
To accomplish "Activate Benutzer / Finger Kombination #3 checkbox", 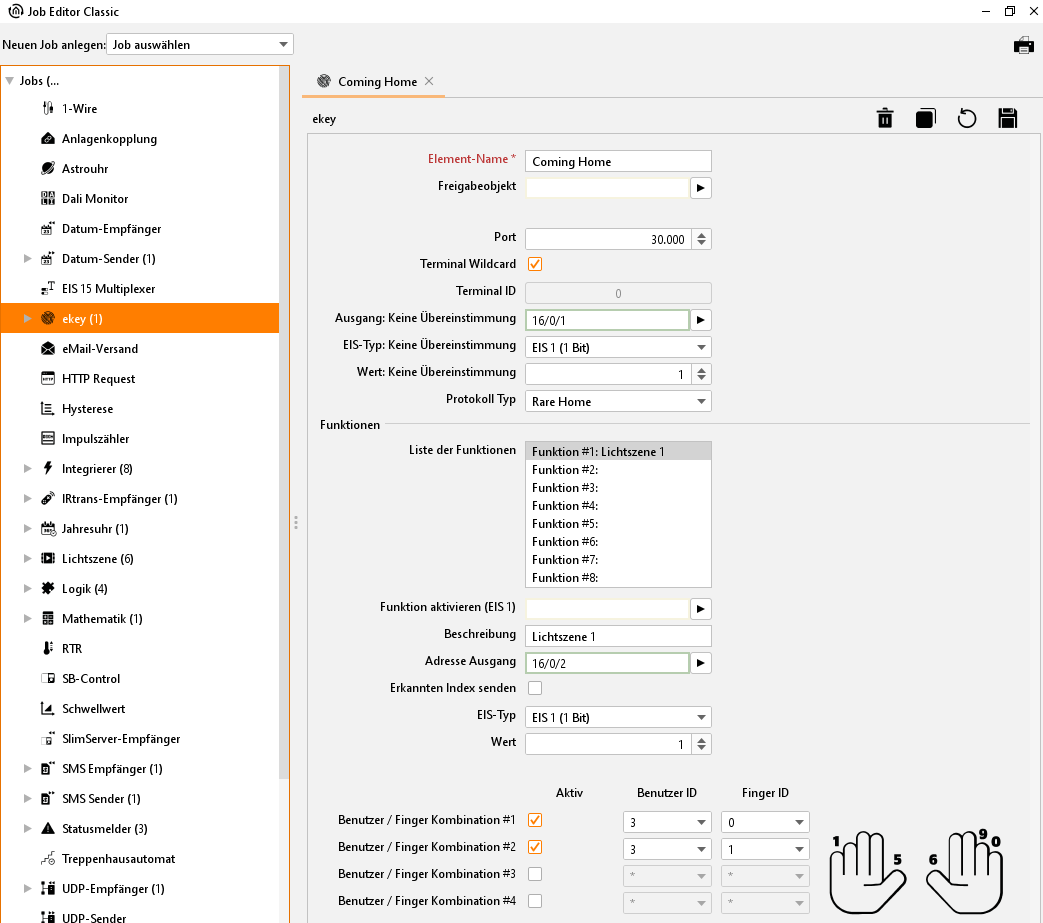I will [x=535, y=874].
